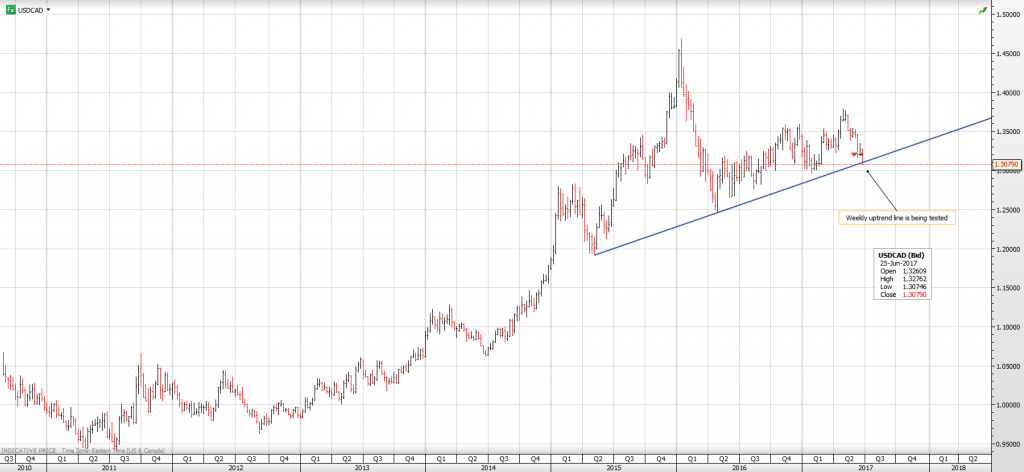Click the 1.00000 price level on the axis
Image resolution: width=1024 pixels, height=472 pixels.
pyautogui.click(x=1006, y=405)
